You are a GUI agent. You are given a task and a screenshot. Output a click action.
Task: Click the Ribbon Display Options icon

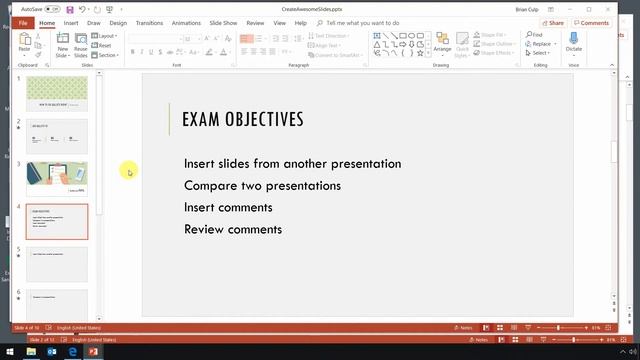[x=551, y=9]
